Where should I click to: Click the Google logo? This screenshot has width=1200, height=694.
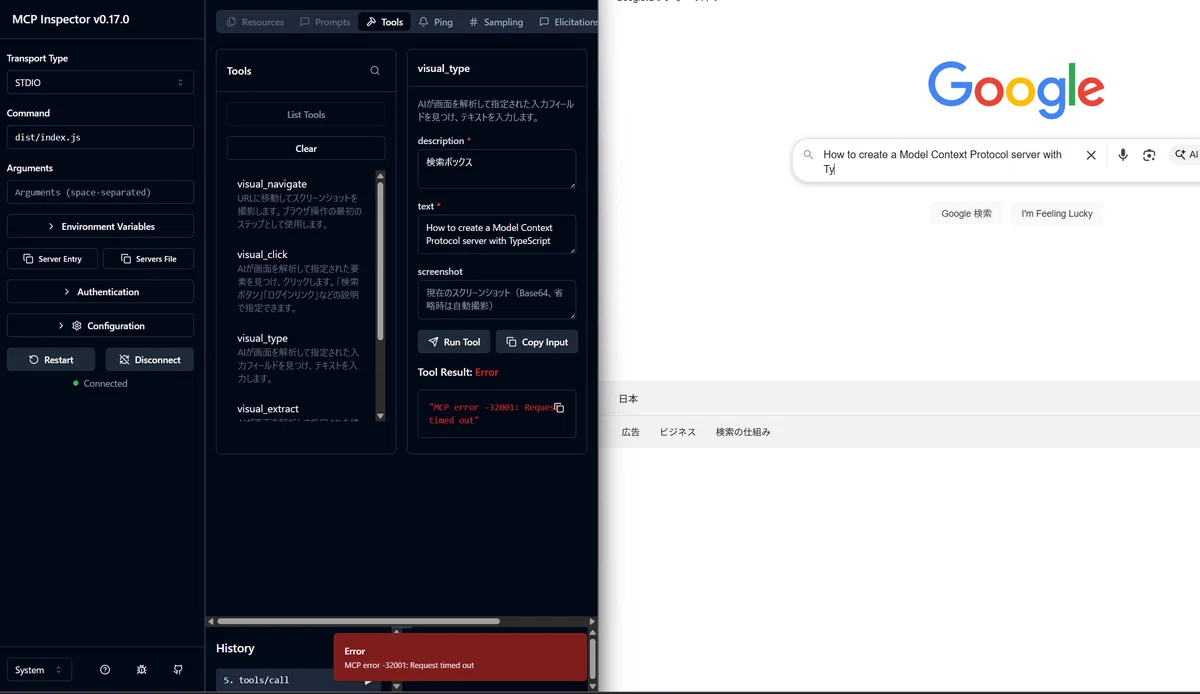point(1016,91)
